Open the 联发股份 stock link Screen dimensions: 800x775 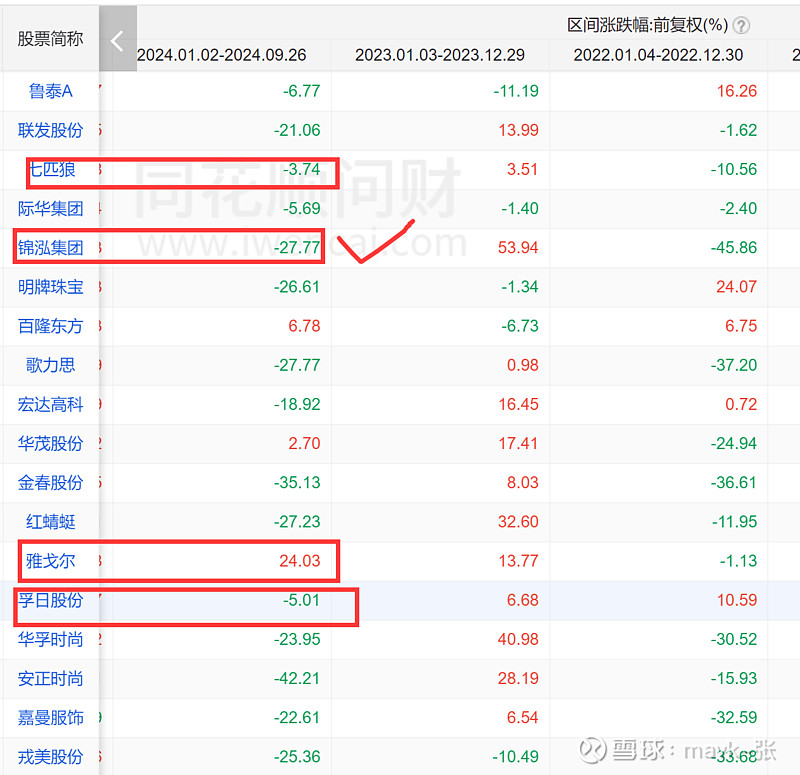pyautogui.click(x=51, y=131)
